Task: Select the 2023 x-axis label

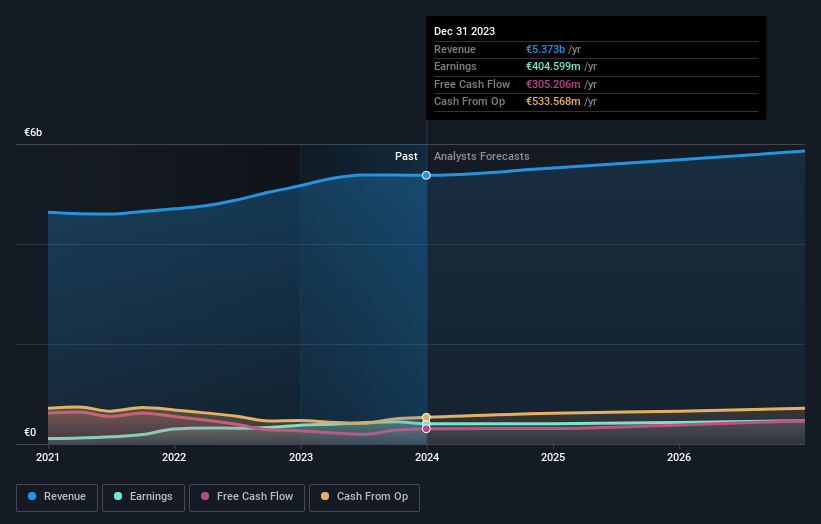Action: click(301, 458)
